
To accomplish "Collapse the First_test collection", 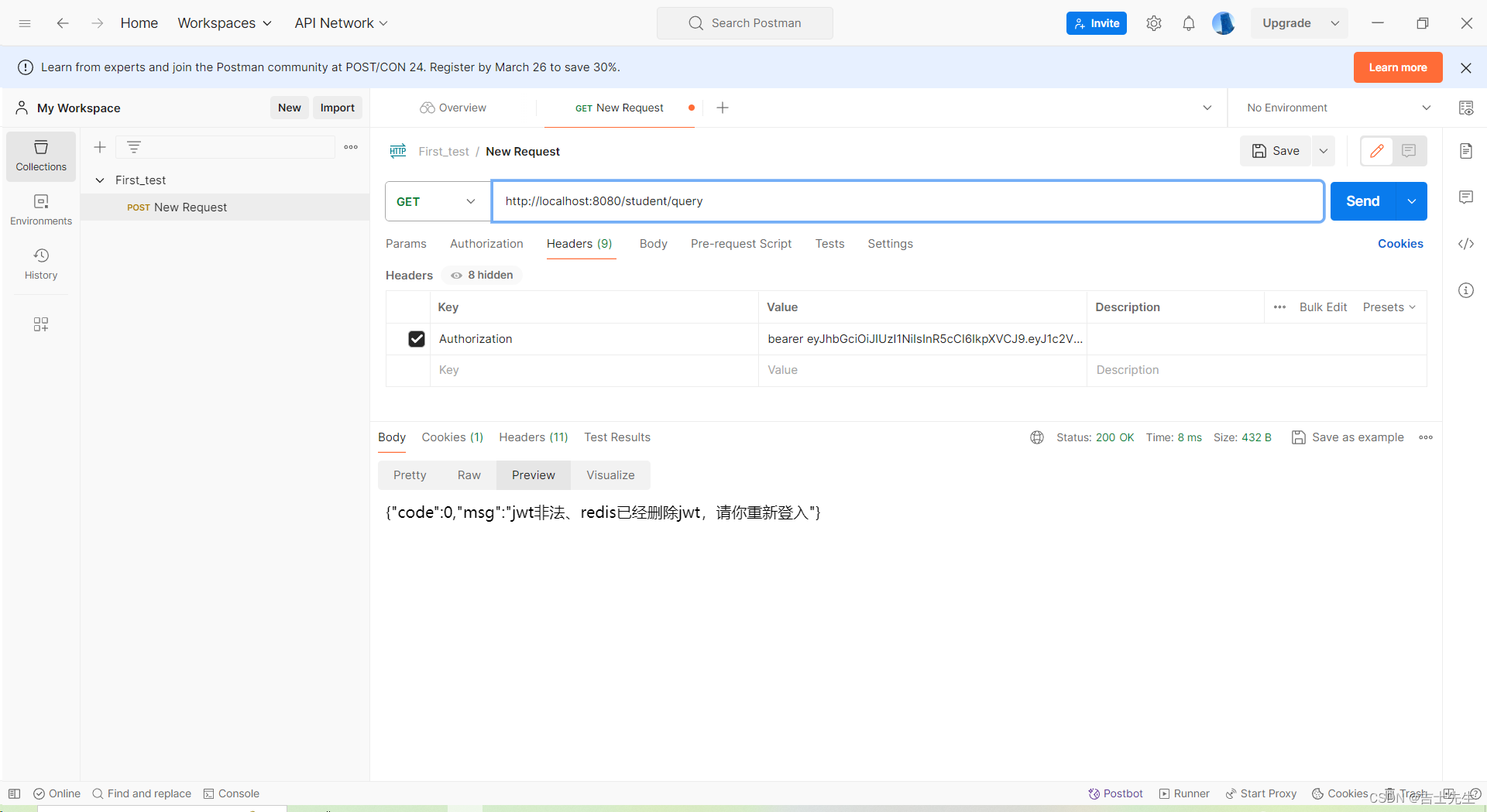I will tap(100, 180).
